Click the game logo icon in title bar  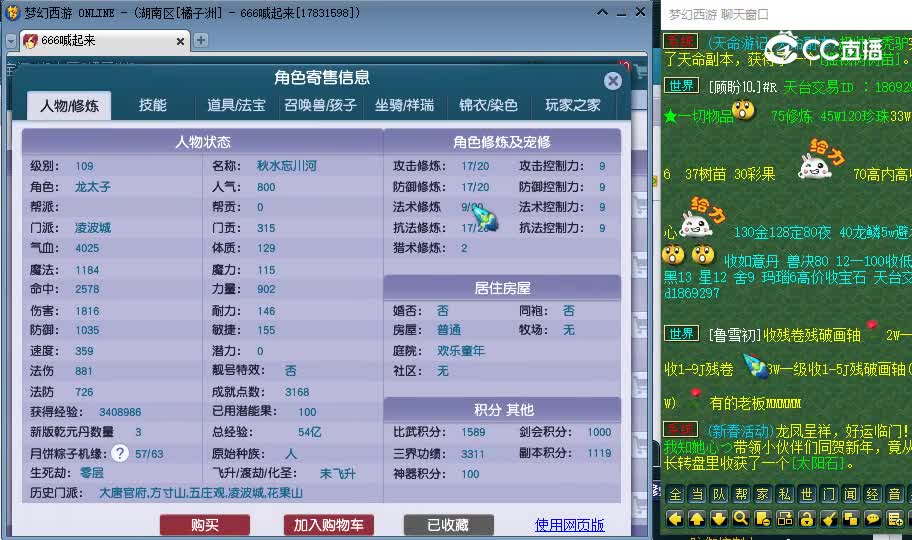pos(12,12)
